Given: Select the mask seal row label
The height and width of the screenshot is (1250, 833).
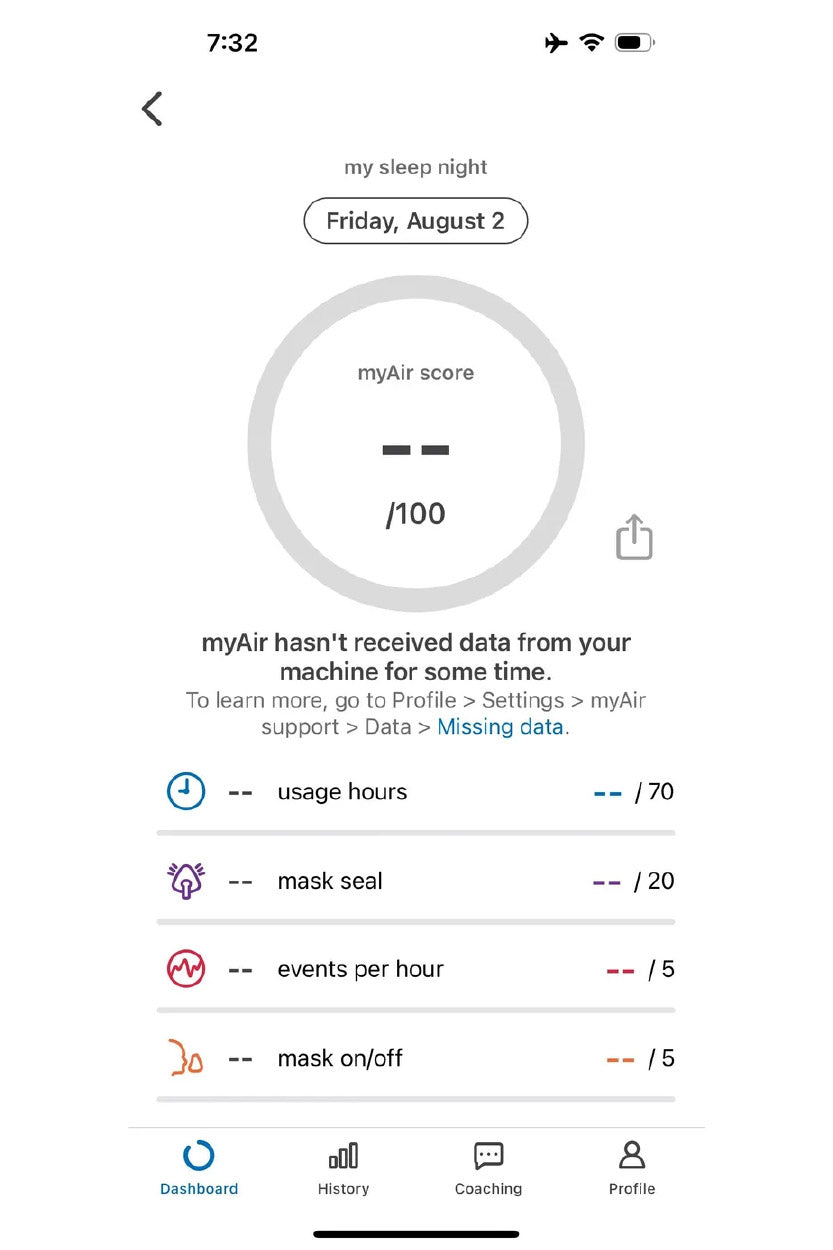Looking at the screenshot, I should point(330,881).
